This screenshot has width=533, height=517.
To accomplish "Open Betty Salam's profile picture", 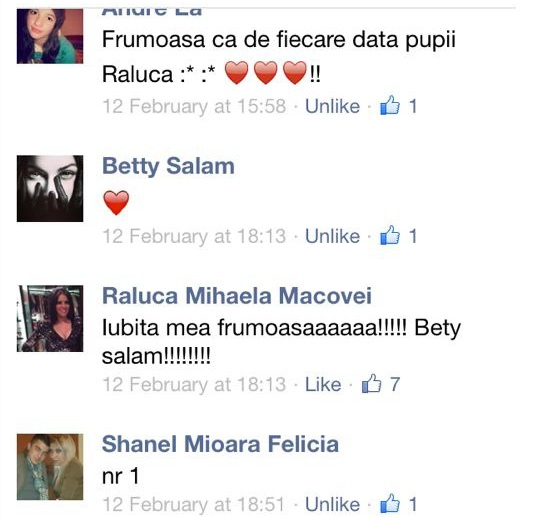I will tap(50, 189).
